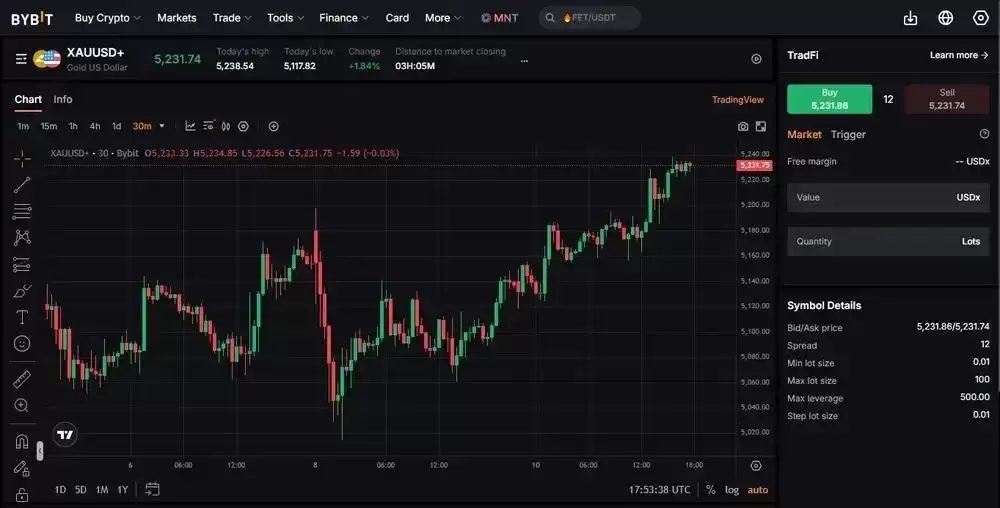Image resolution: width=1000 pixels, height=508 pixels.
Task: Expand the Tools menu
Action: 285,18
